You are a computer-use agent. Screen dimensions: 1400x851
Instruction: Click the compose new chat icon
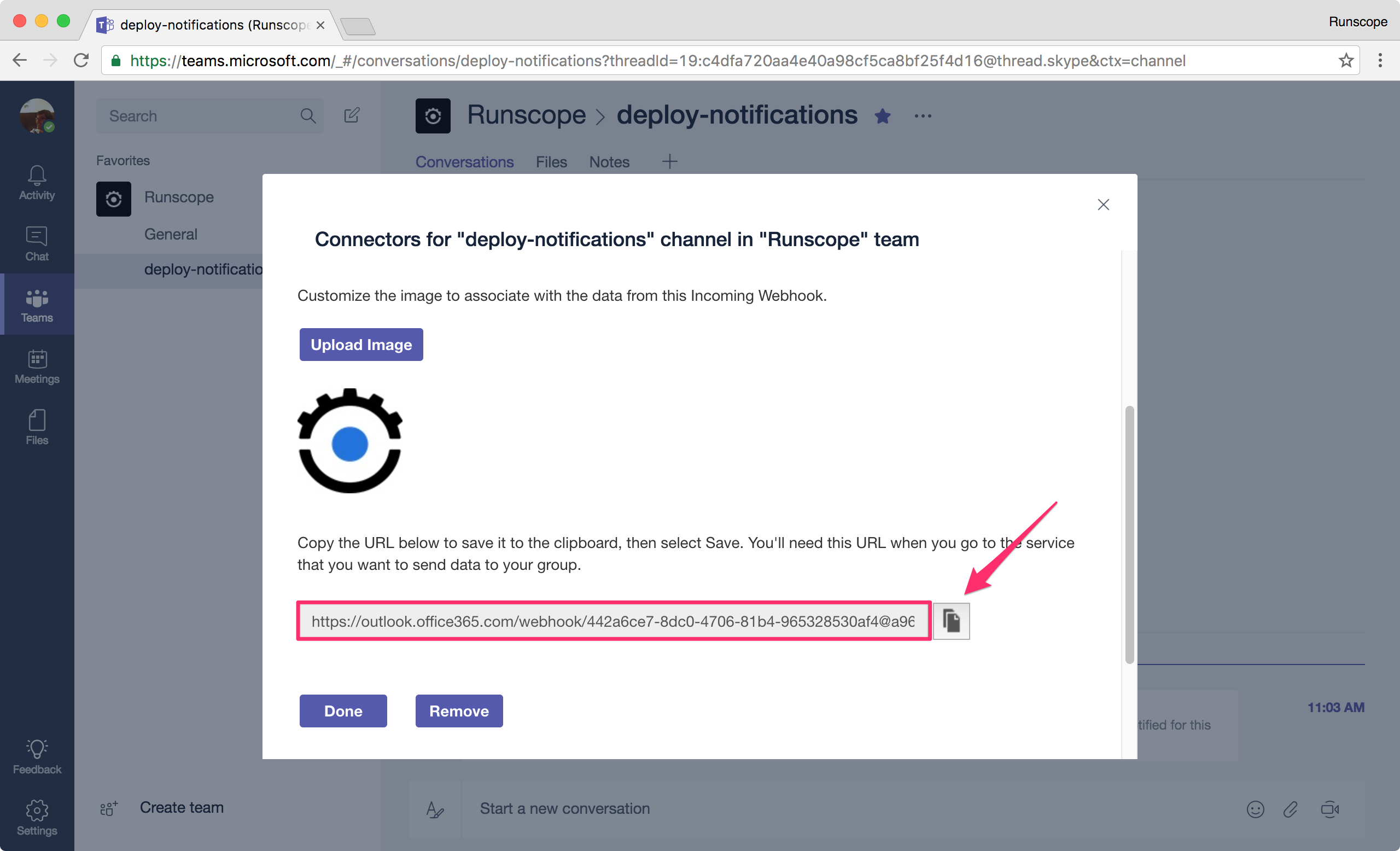pyautogui.click(x=352, y=115)
